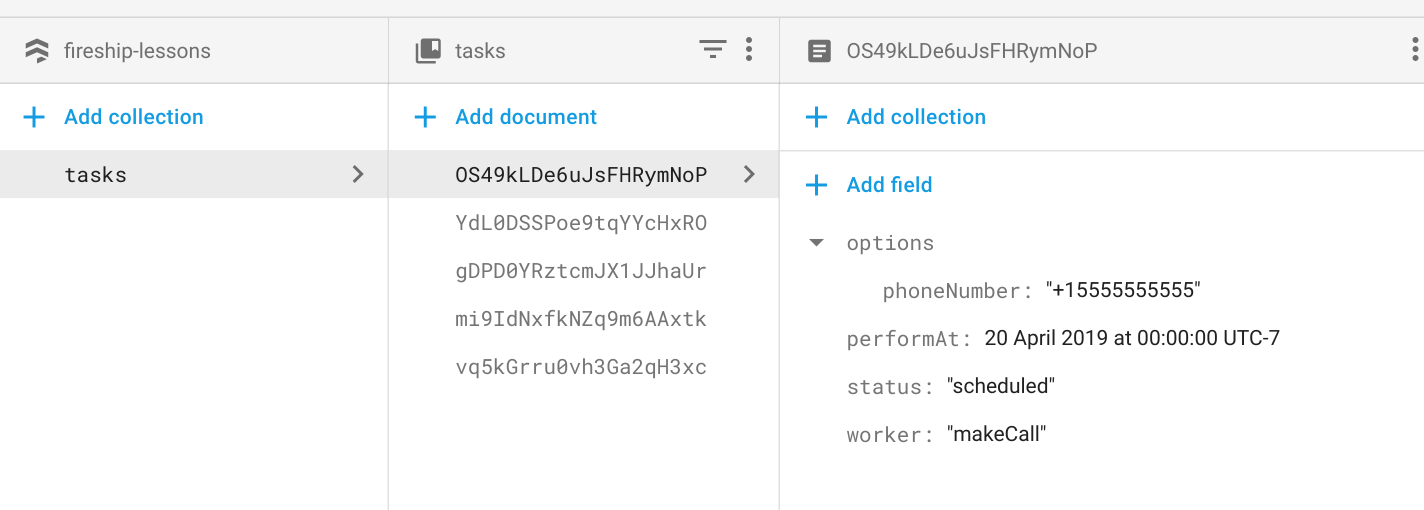Open the tasks collection three-dot menu
This screenshot has width=1424, height=510.
tap(749, 50)
